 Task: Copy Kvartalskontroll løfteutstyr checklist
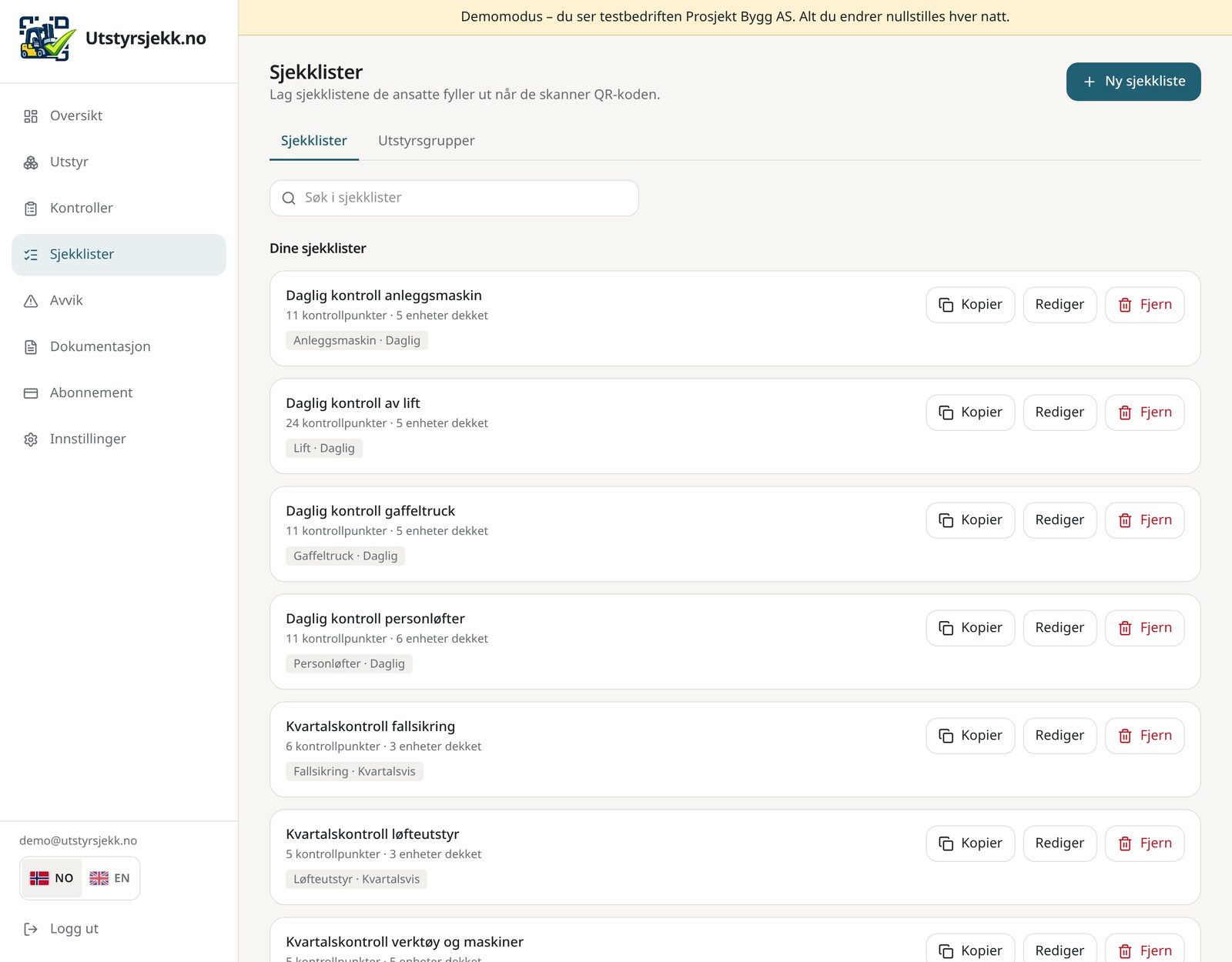click(x=970, y=843)
